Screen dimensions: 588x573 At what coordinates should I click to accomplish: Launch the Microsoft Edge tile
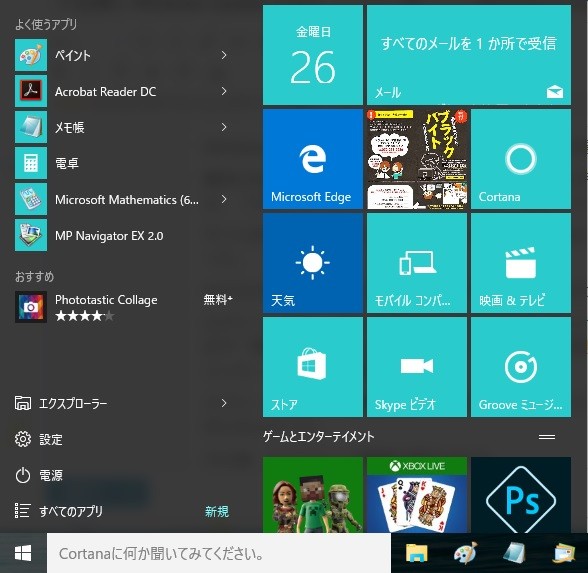(313, 159)
